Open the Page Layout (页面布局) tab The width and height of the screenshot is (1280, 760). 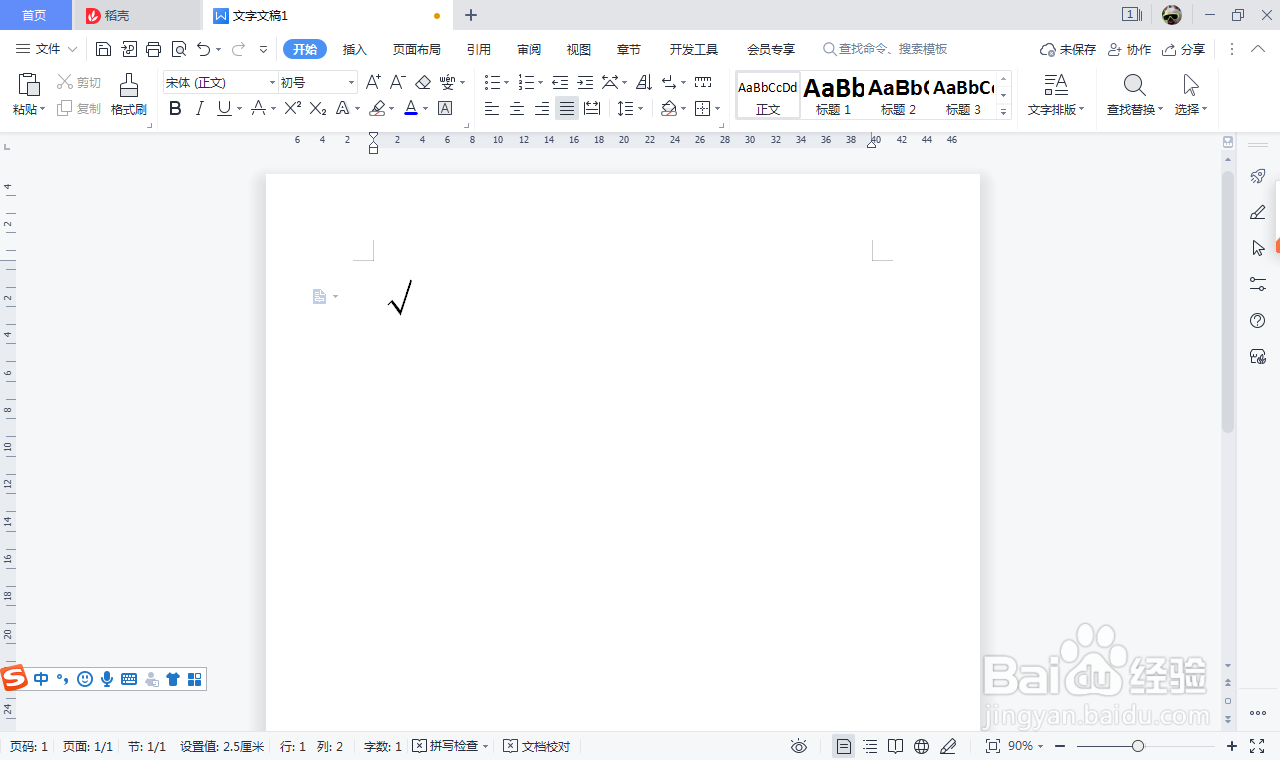(416, 49)
